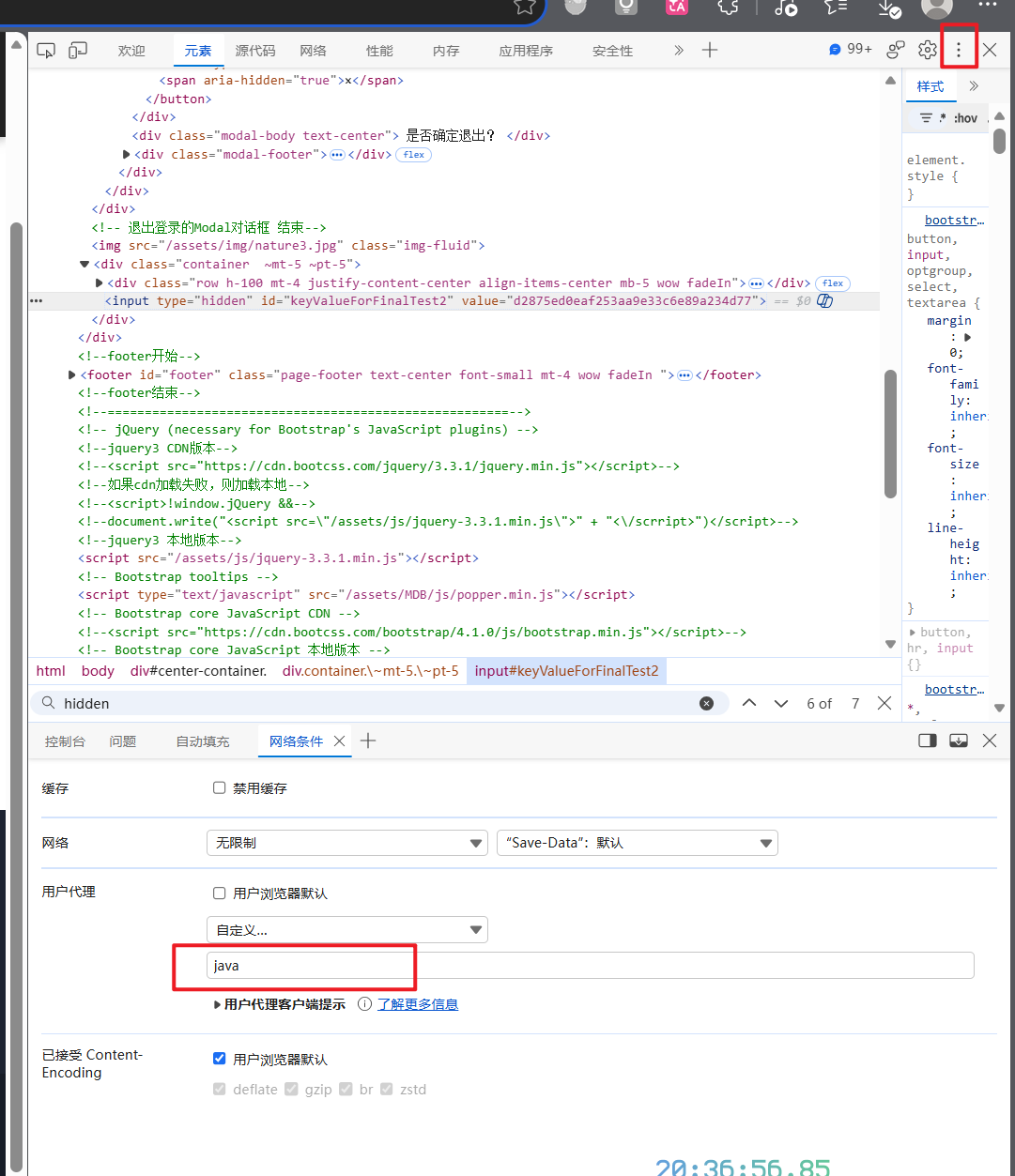
Task: Click the drawer dock side toggle icon
Action: point(928,741)
